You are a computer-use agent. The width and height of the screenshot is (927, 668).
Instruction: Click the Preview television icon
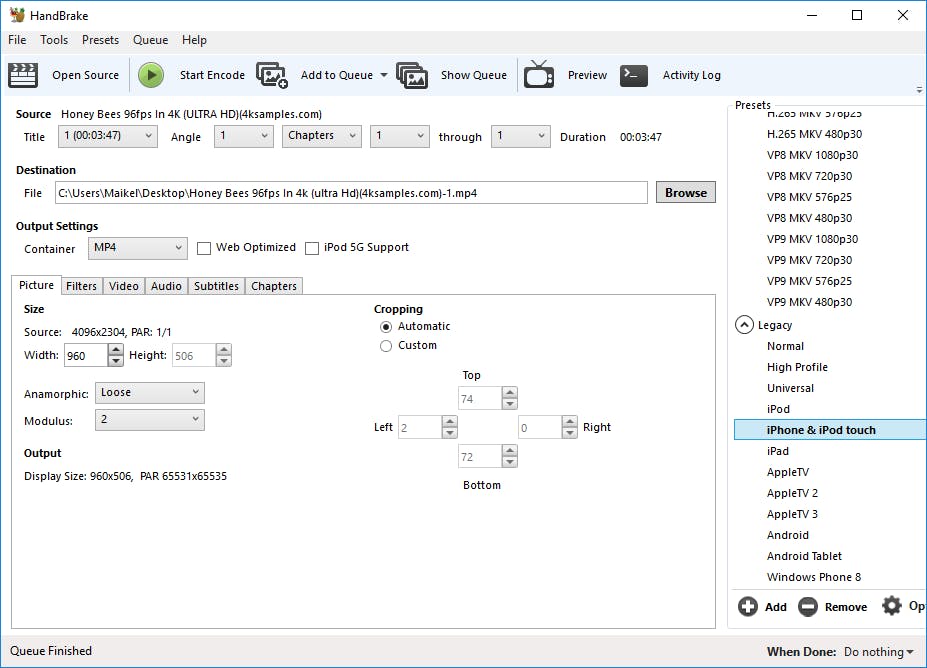click(539, 74)
